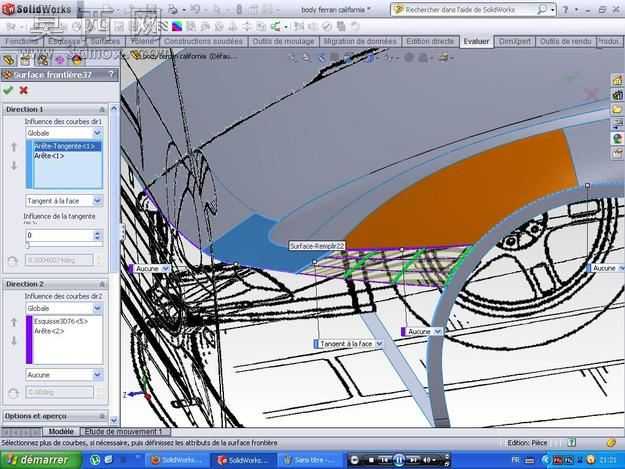The image size is (625, 469).
Task: Open the File Explorer folder icon in task pane
Action: click(x=617, y=109)
